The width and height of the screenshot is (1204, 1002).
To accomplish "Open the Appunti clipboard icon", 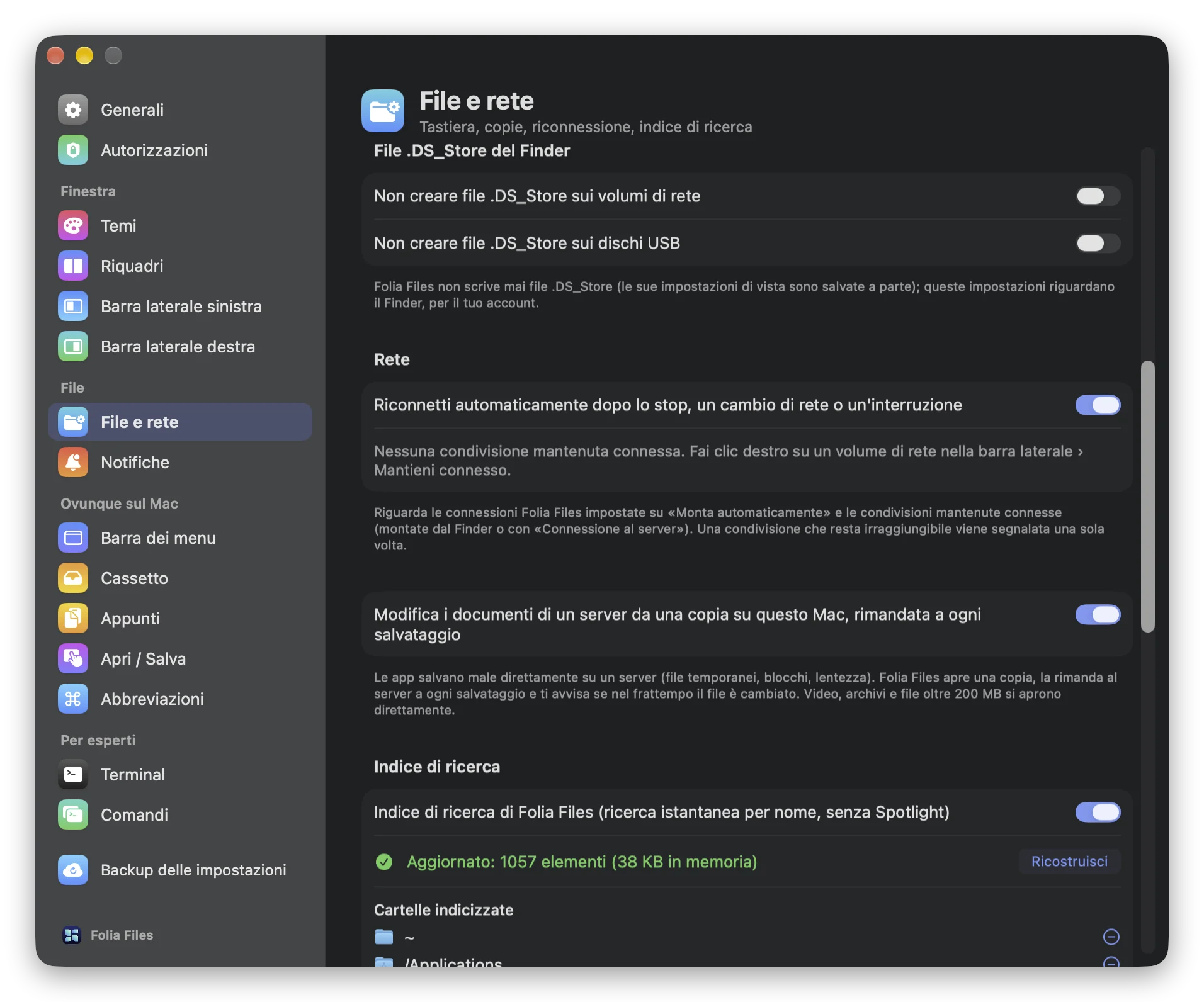I will pos(73,619).
